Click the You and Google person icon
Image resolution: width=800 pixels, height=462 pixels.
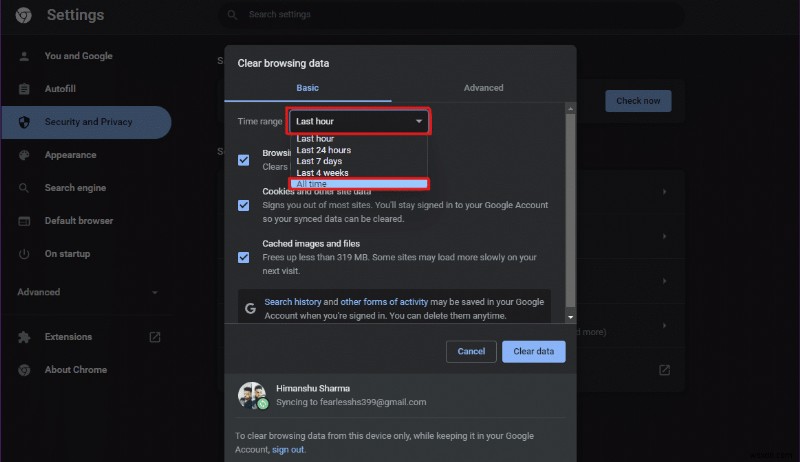[x=24, y=56]
